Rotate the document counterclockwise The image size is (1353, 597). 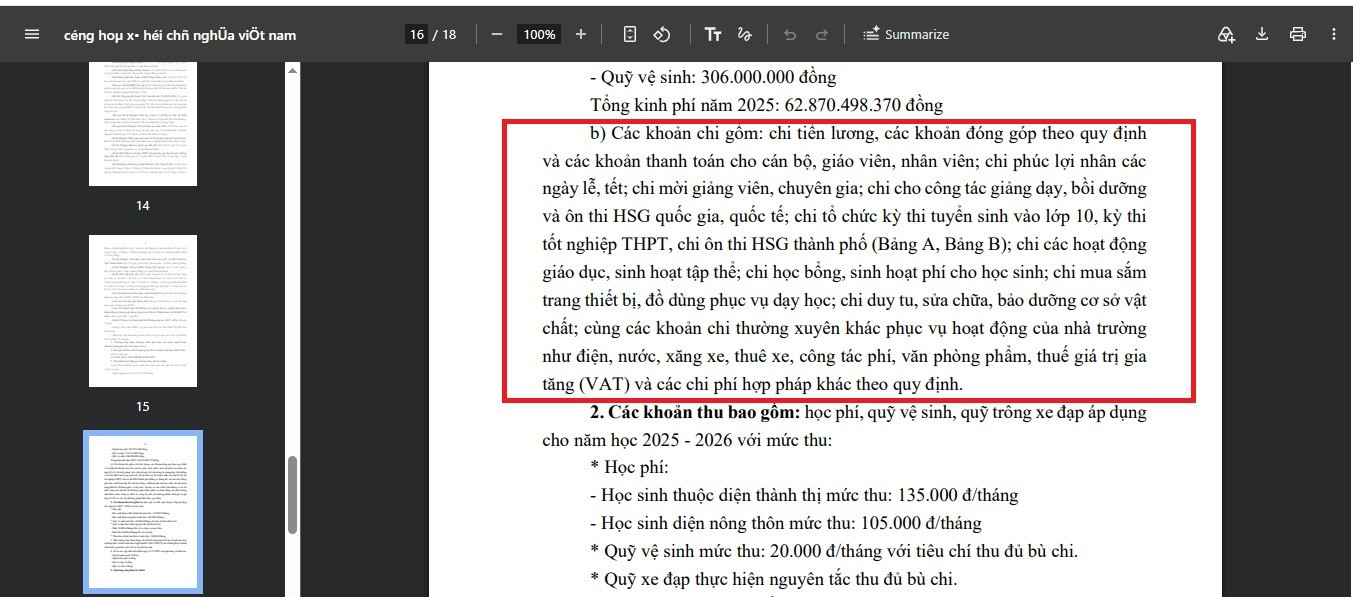click(661, 34)
